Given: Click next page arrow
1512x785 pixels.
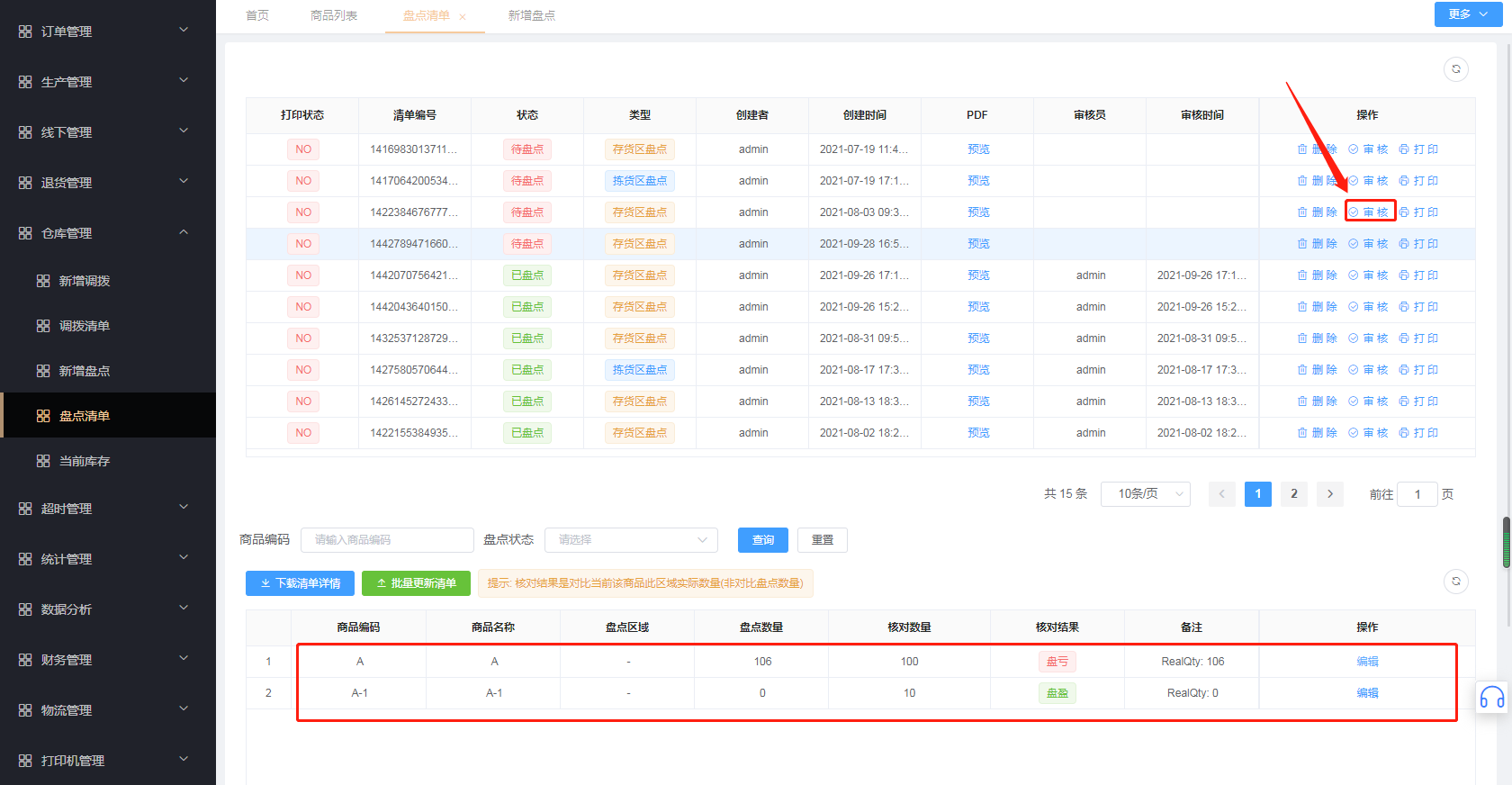Looking at the screenshot, I should tap(1330, 494).
